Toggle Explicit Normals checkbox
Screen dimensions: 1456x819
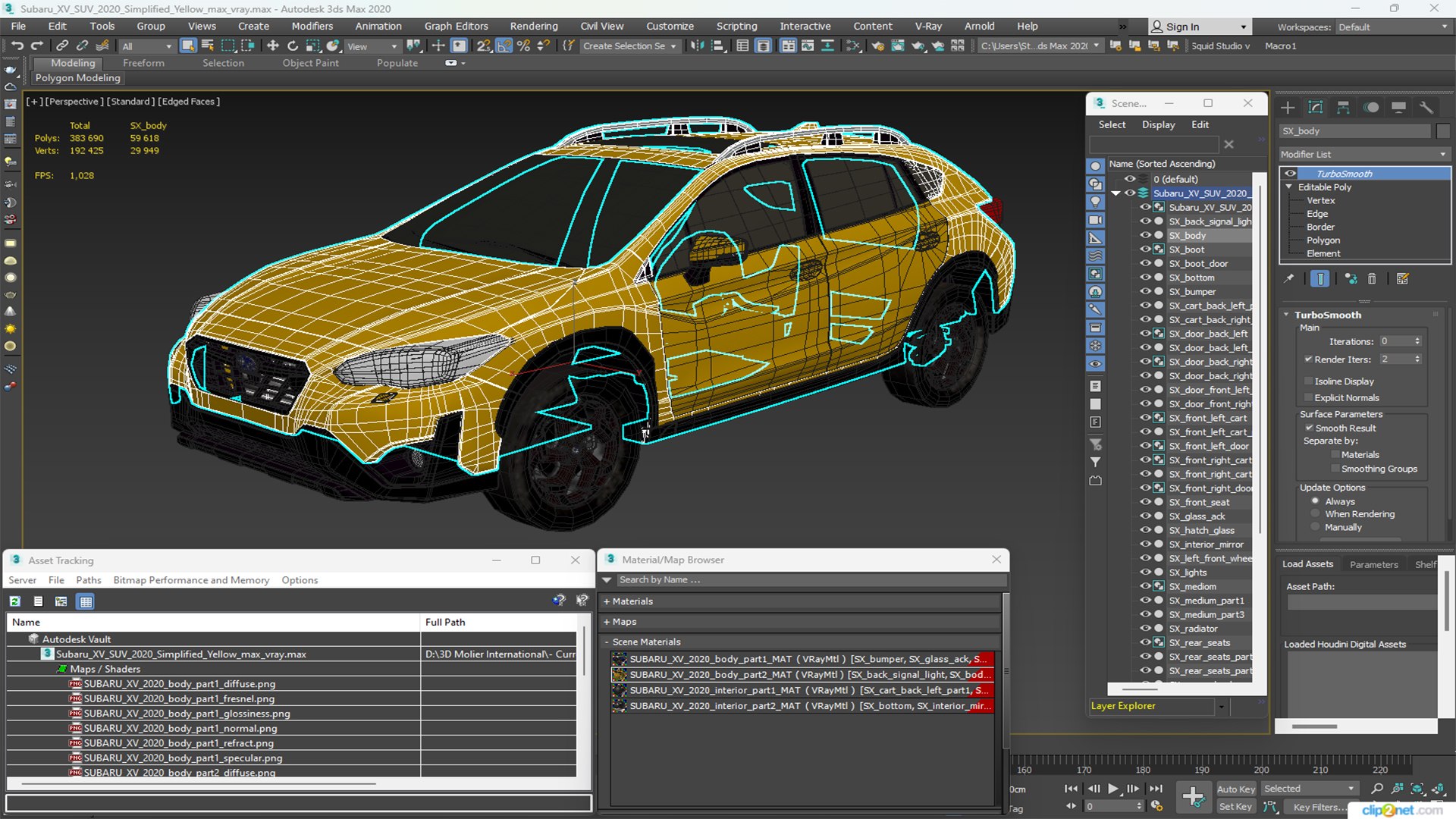1309,398
